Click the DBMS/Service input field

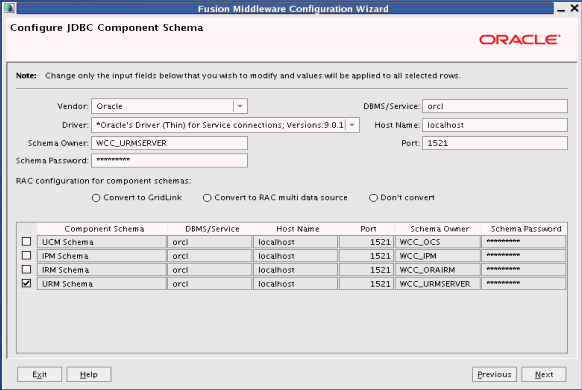(495, 106)
